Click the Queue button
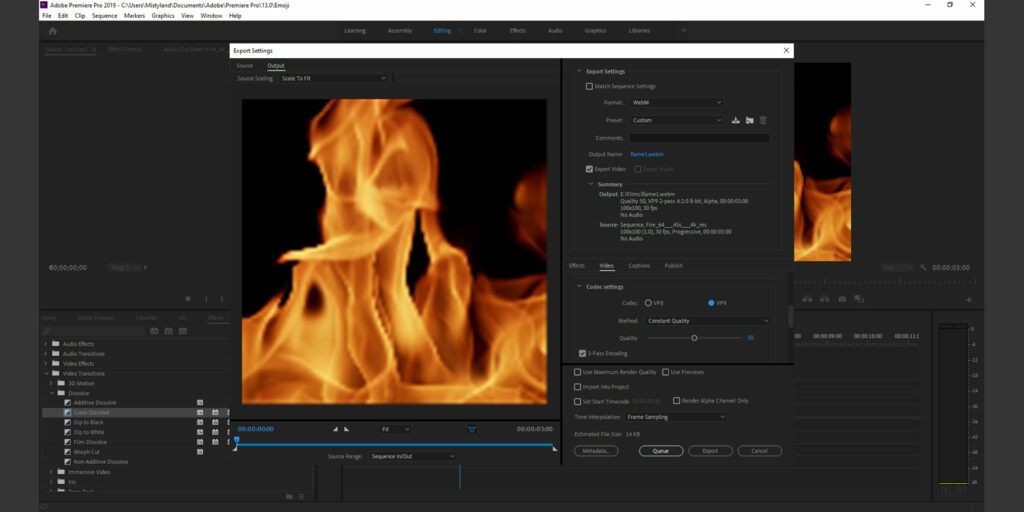 pos(661,451)
